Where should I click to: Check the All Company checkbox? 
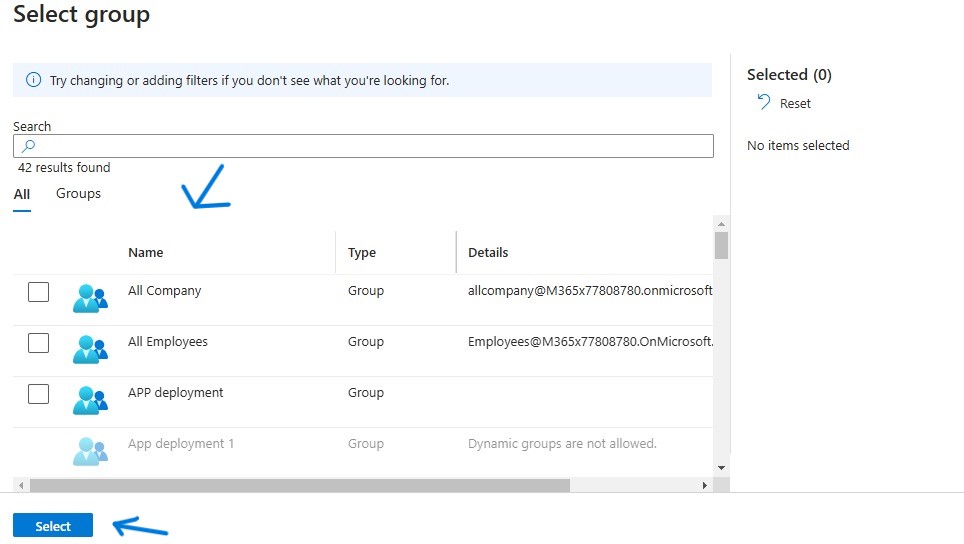pyautogui.click(x=38, y=292)
